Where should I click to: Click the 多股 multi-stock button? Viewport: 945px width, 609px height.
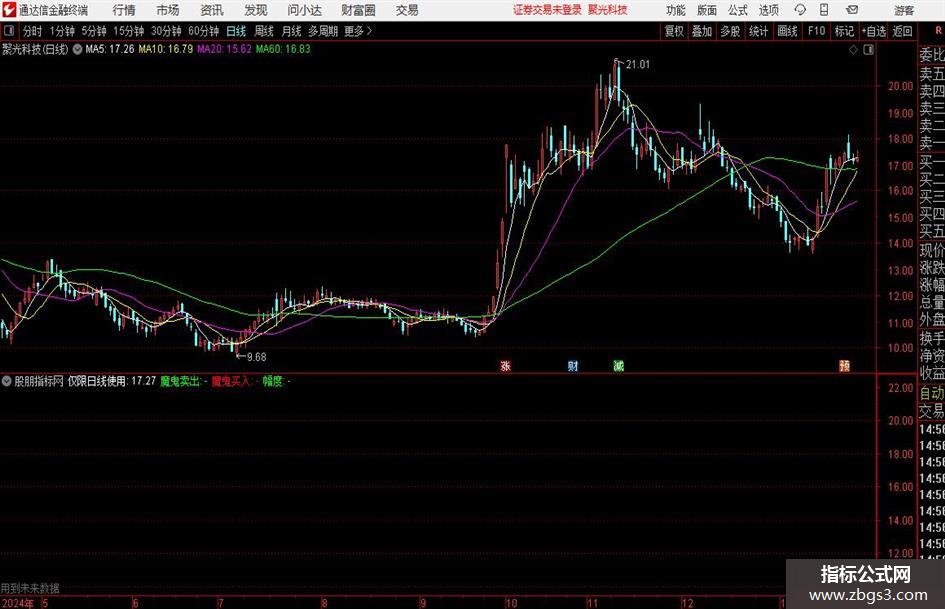(x=730, y=31)
